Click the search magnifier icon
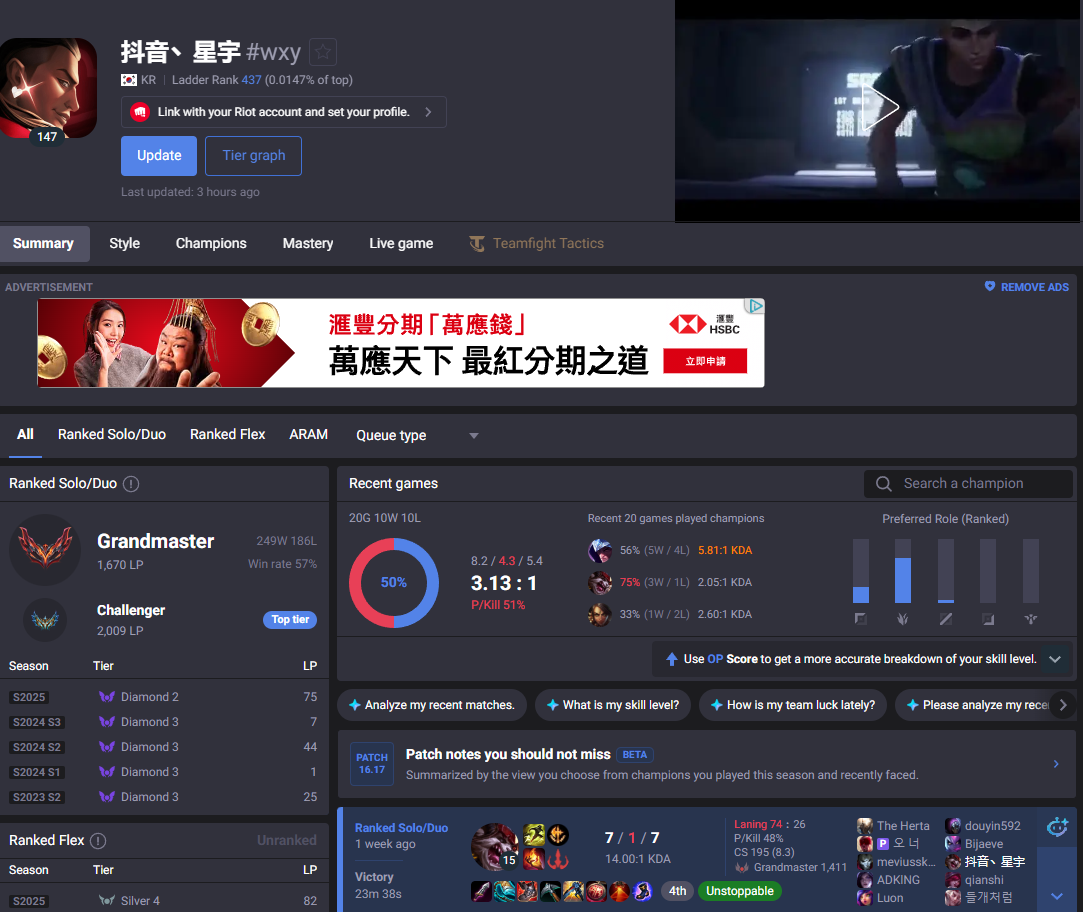Viewport: 1083px width, 912px height. (883, 484)
